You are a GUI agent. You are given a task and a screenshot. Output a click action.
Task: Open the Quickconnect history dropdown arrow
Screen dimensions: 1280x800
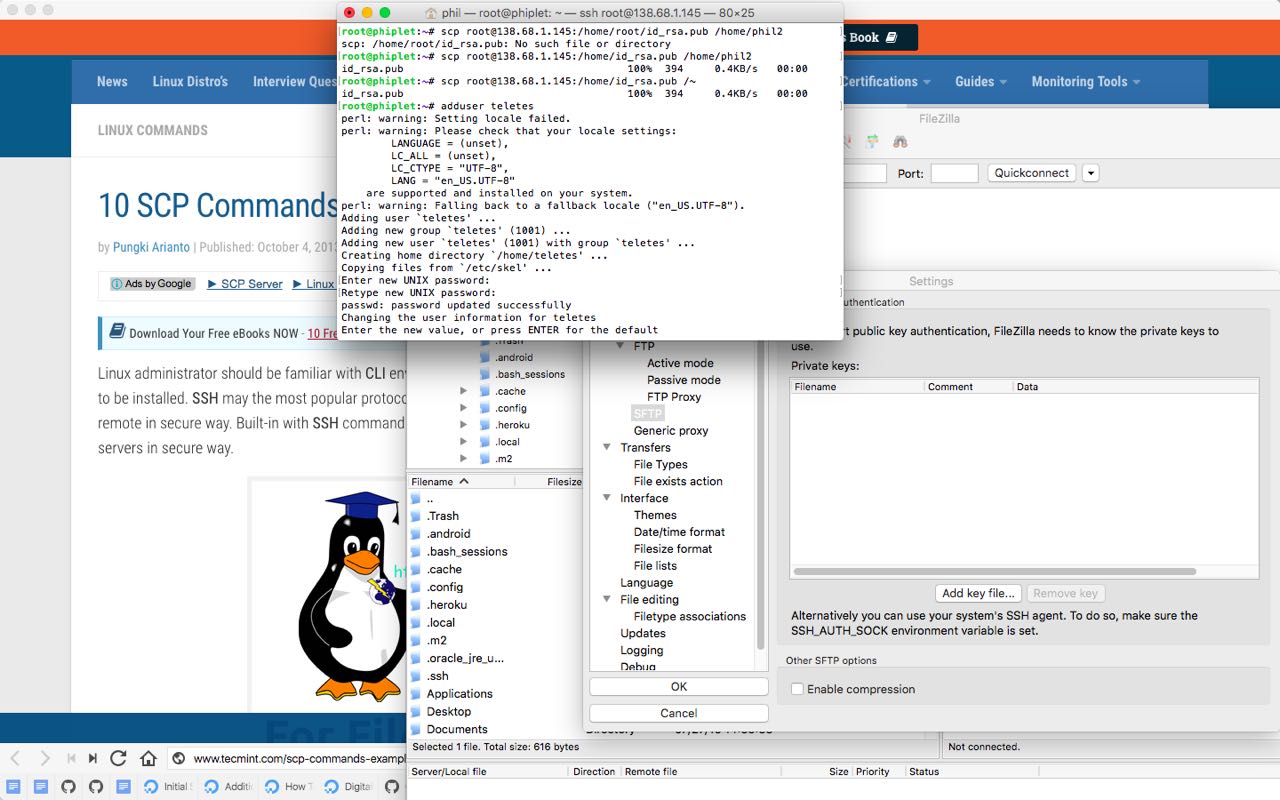click(x=1090, y=173)
